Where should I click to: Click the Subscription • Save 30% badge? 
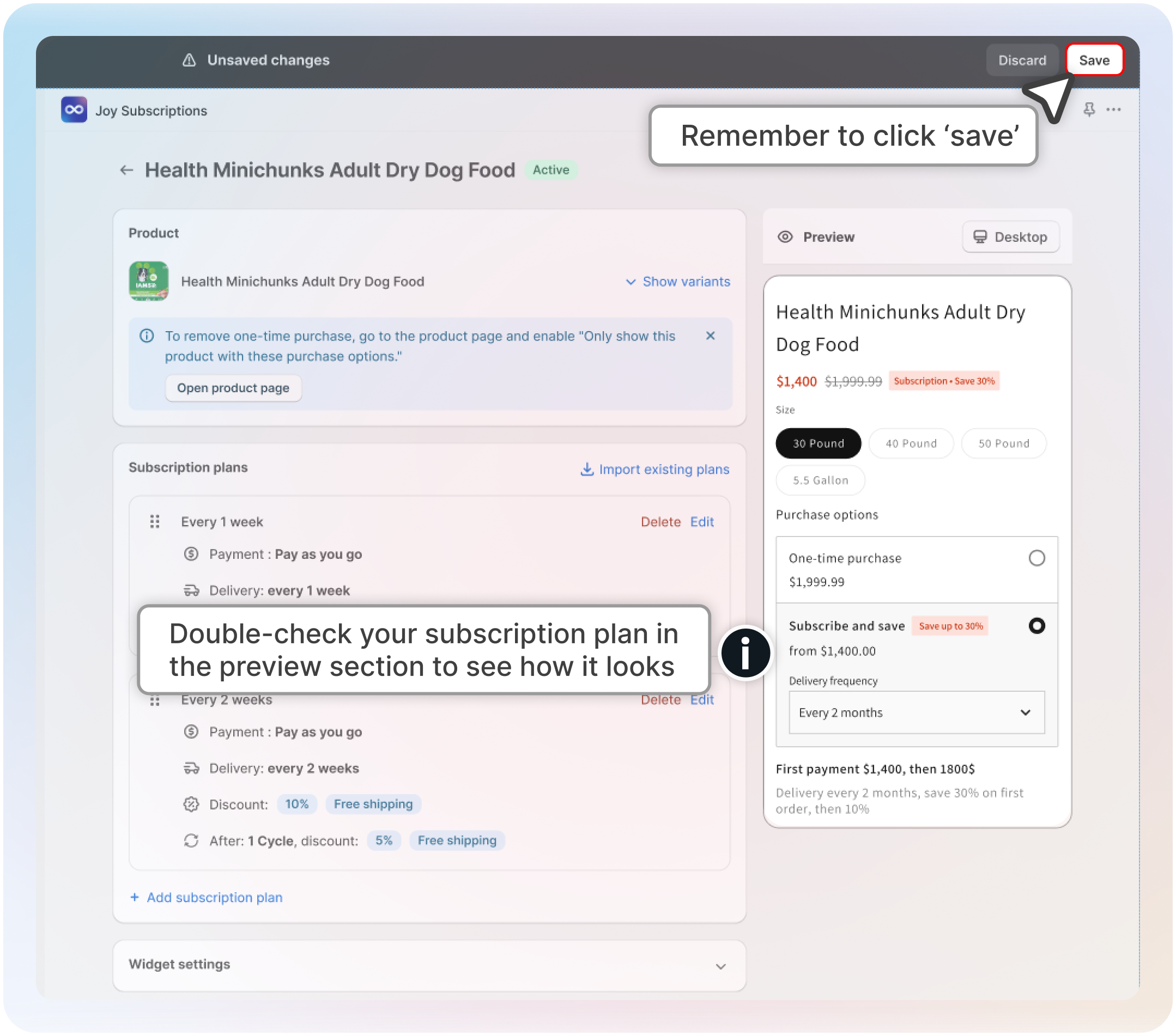pyautogui.click(x=944, y=381)
